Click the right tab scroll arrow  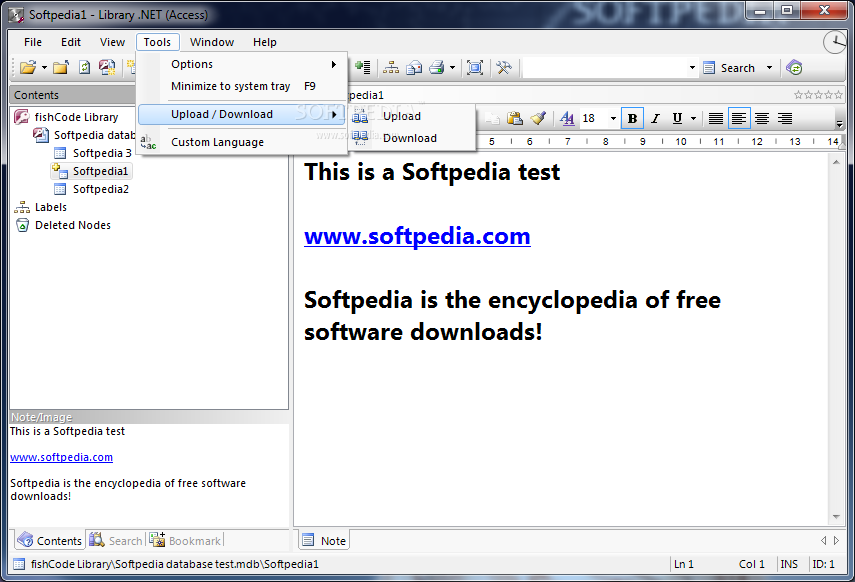tap(836, 541)
